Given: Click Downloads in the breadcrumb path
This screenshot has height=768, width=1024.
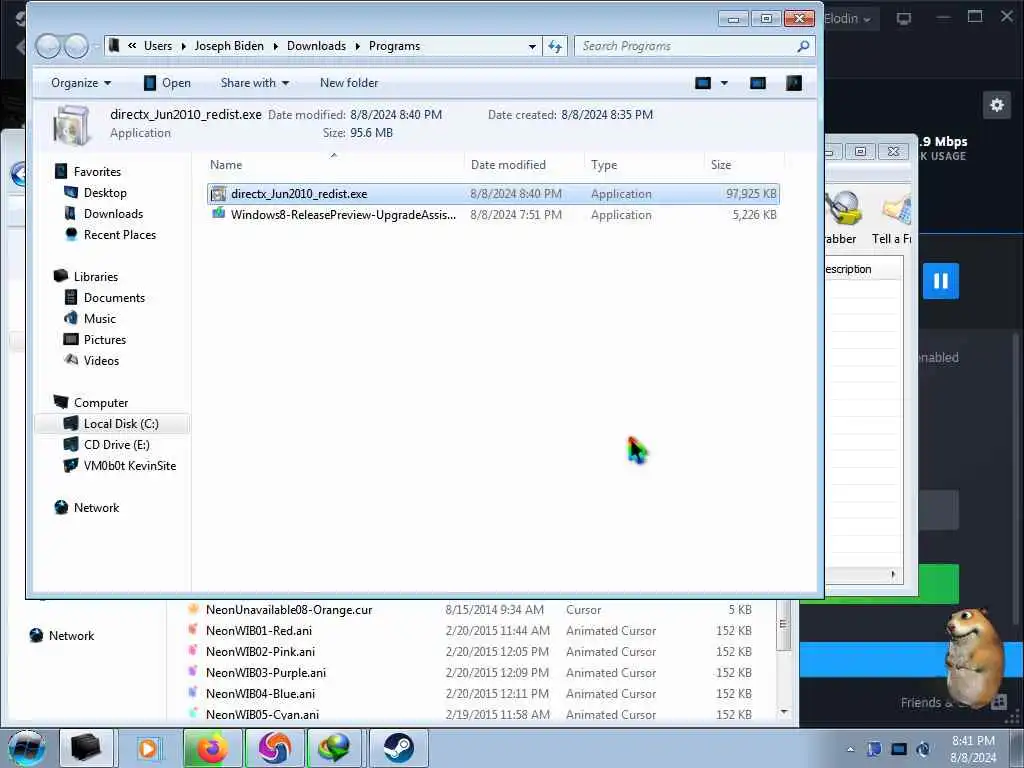Looking at the screenshot, I should point(316,46).
